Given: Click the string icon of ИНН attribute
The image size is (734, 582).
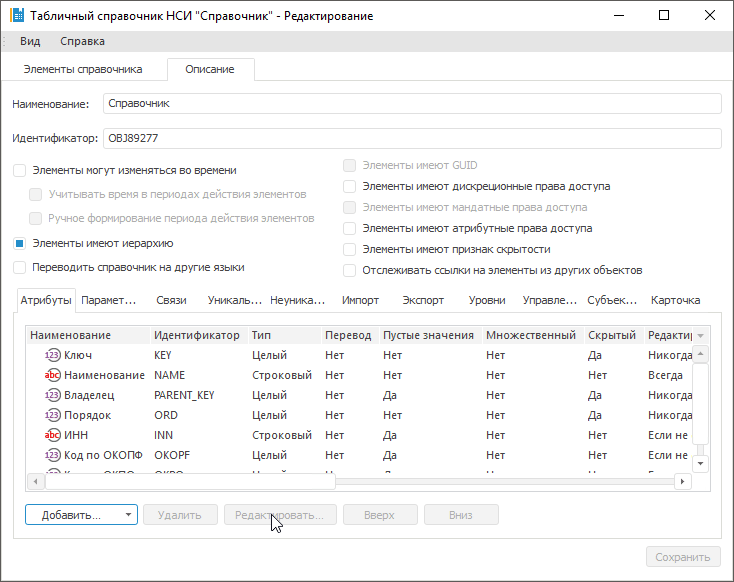Looking at the screenshot, I should (x=53, y=435).
